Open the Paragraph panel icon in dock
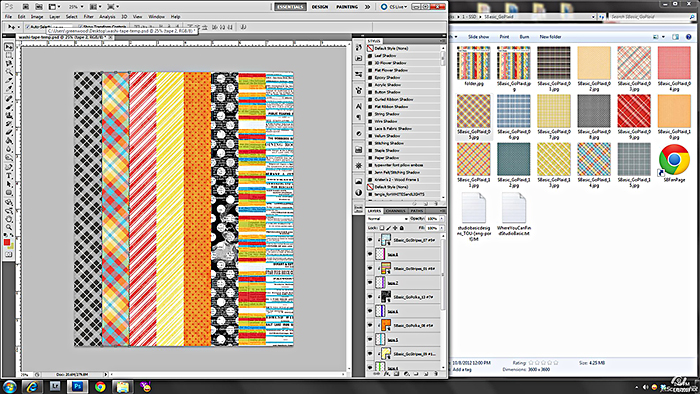Screen dimensions: 700x394 click(358, 117)
